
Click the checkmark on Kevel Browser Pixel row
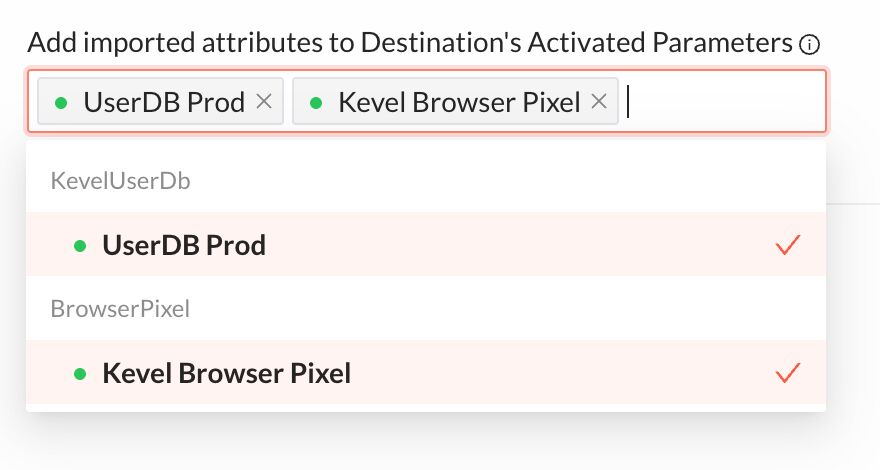point(787,373)
